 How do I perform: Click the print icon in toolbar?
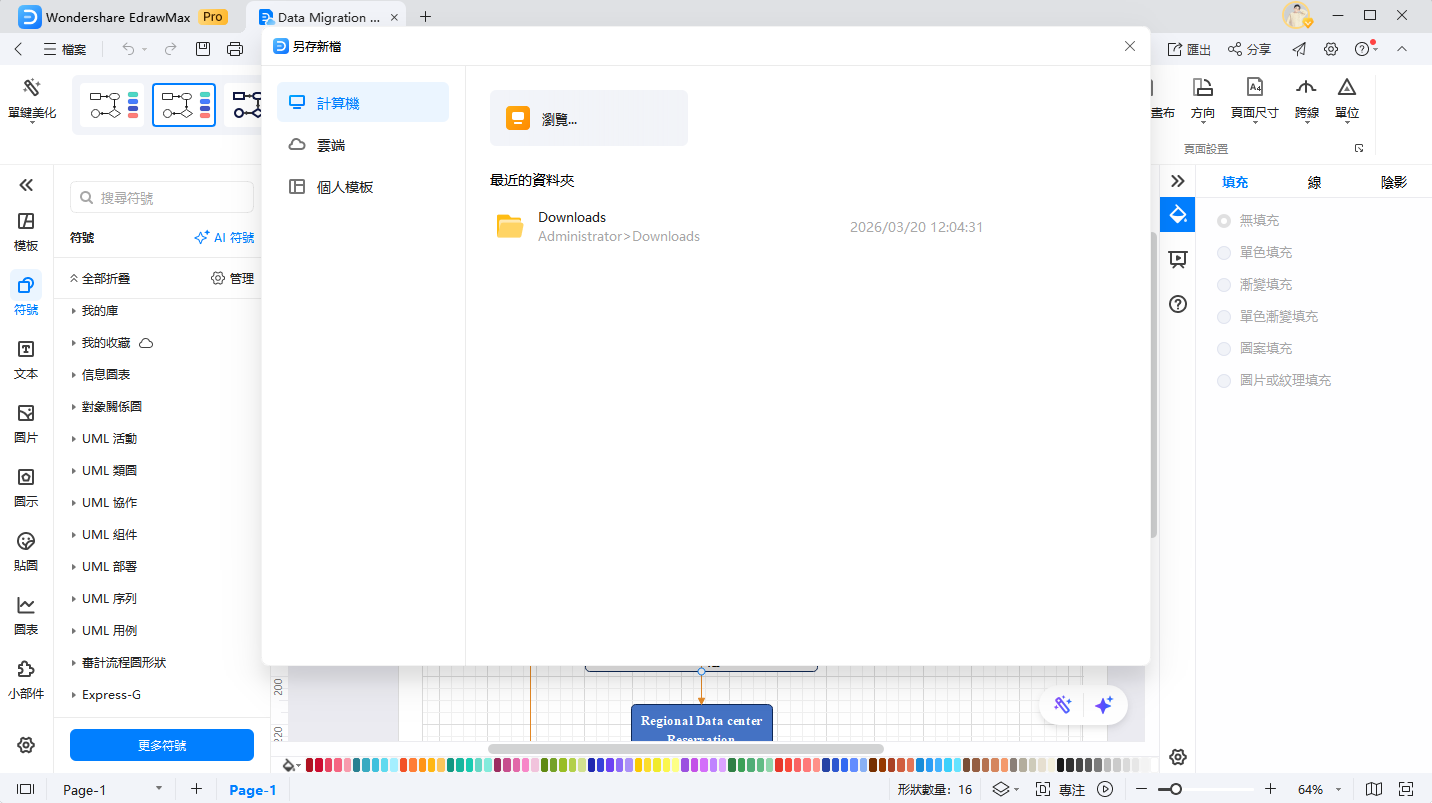[235, 49]
